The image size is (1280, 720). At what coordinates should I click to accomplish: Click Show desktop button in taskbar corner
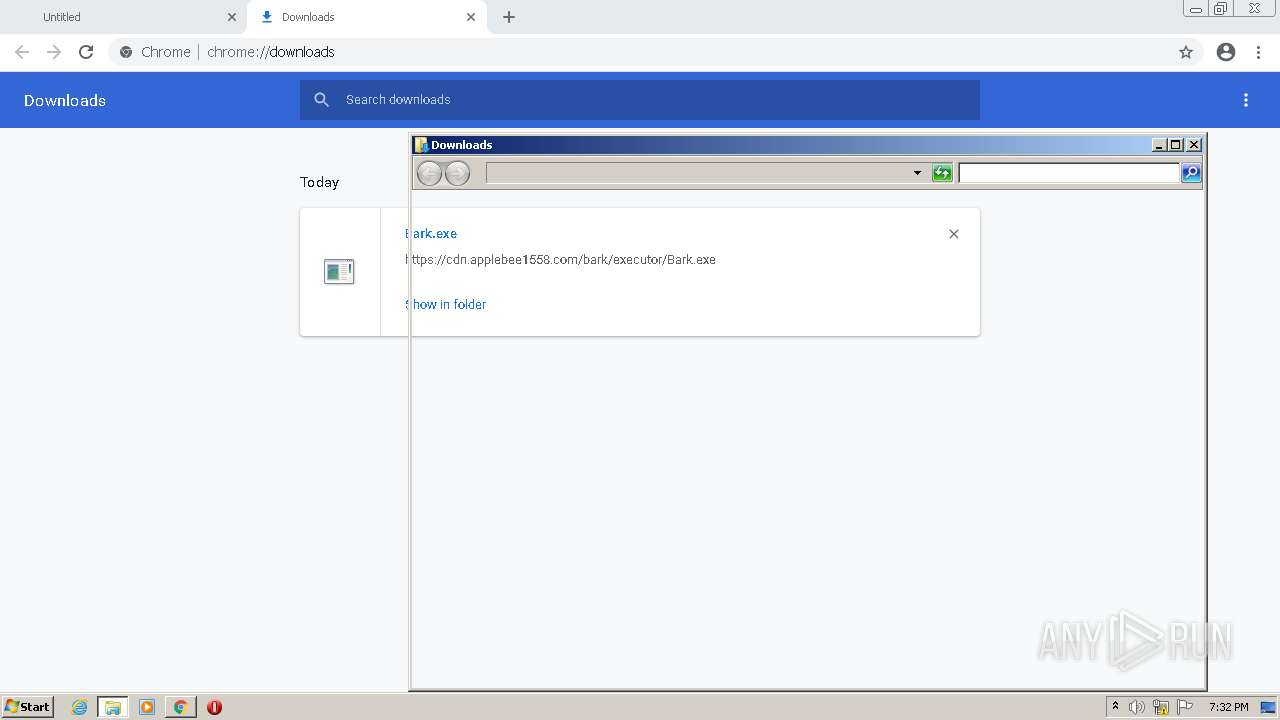pos(1268,707)
